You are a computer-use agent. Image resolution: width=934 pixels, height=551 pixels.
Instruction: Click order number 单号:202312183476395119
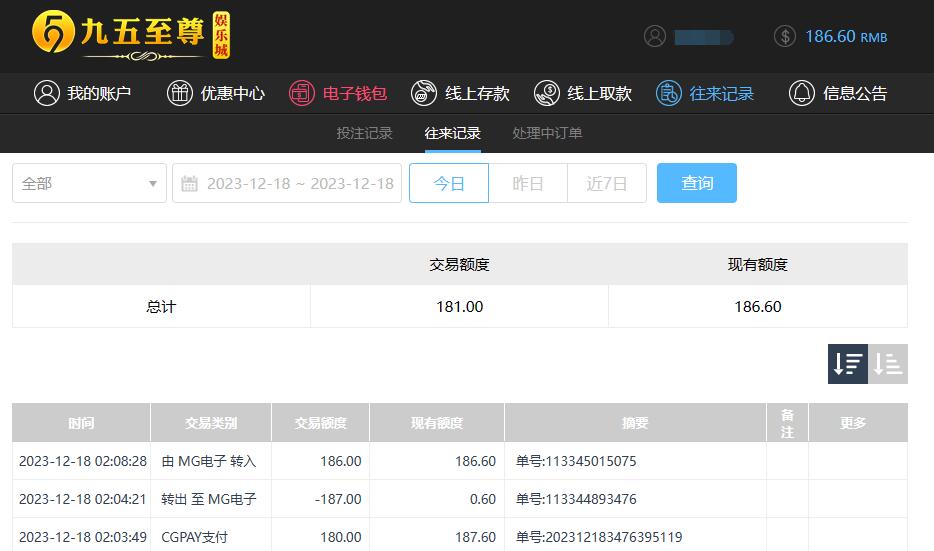pos(599,537)
